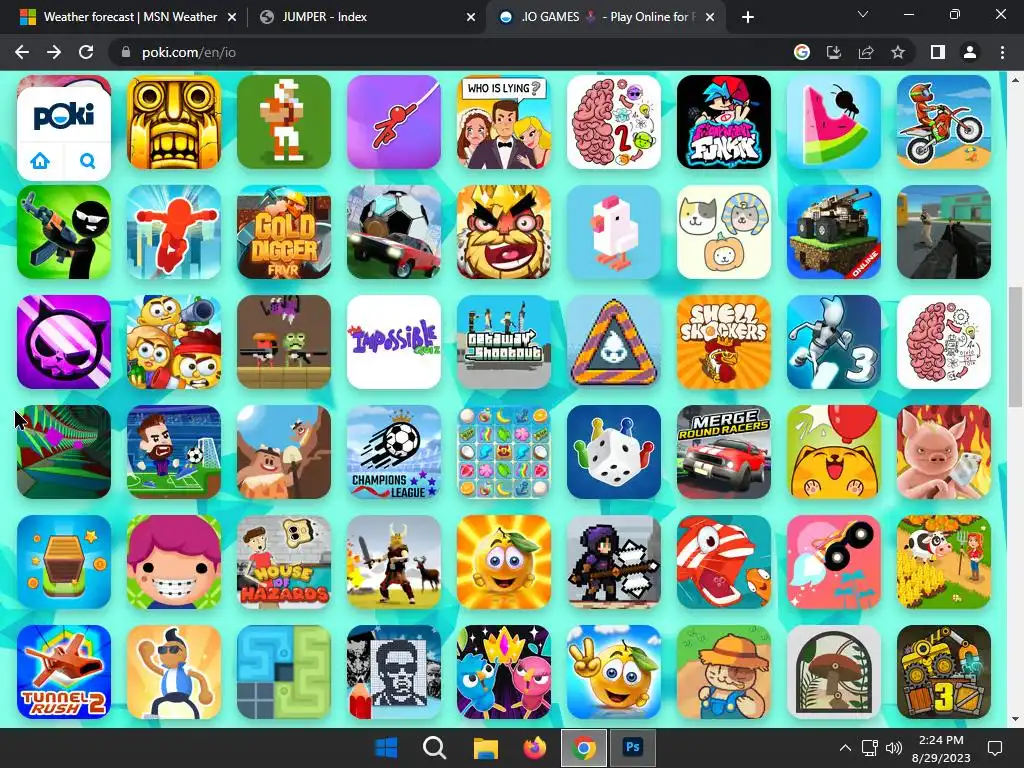Launch the Friday Night Funkin game tile
Viewport: 1024px width, 768px height.
click(x=724, y=122)
